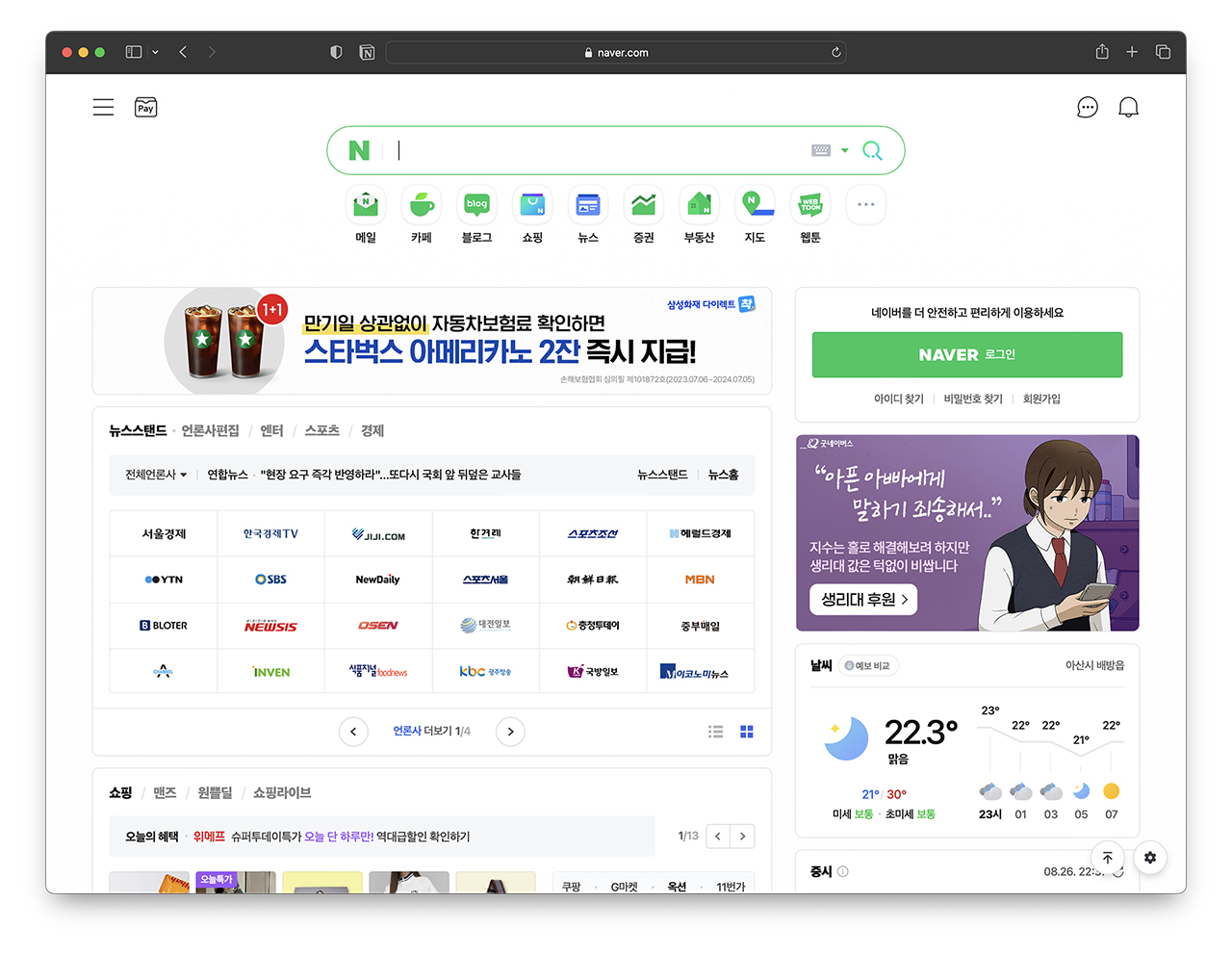The height and width of the screenshot is (954, 1232).
Task: Click the 예보 비교 weather button
Action: click(867, 665)
